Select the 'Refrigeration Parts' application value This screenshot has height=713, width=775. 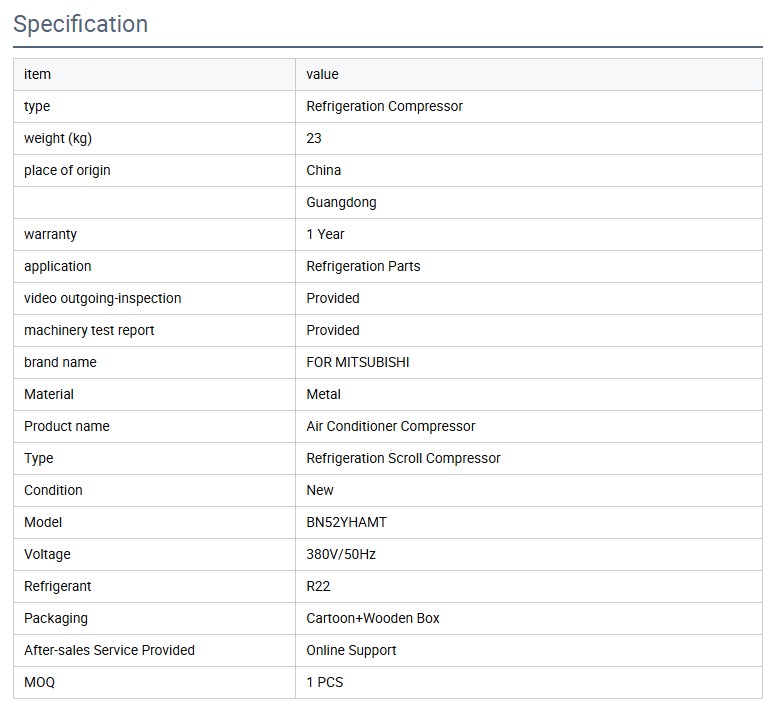(x=363, y=266)
